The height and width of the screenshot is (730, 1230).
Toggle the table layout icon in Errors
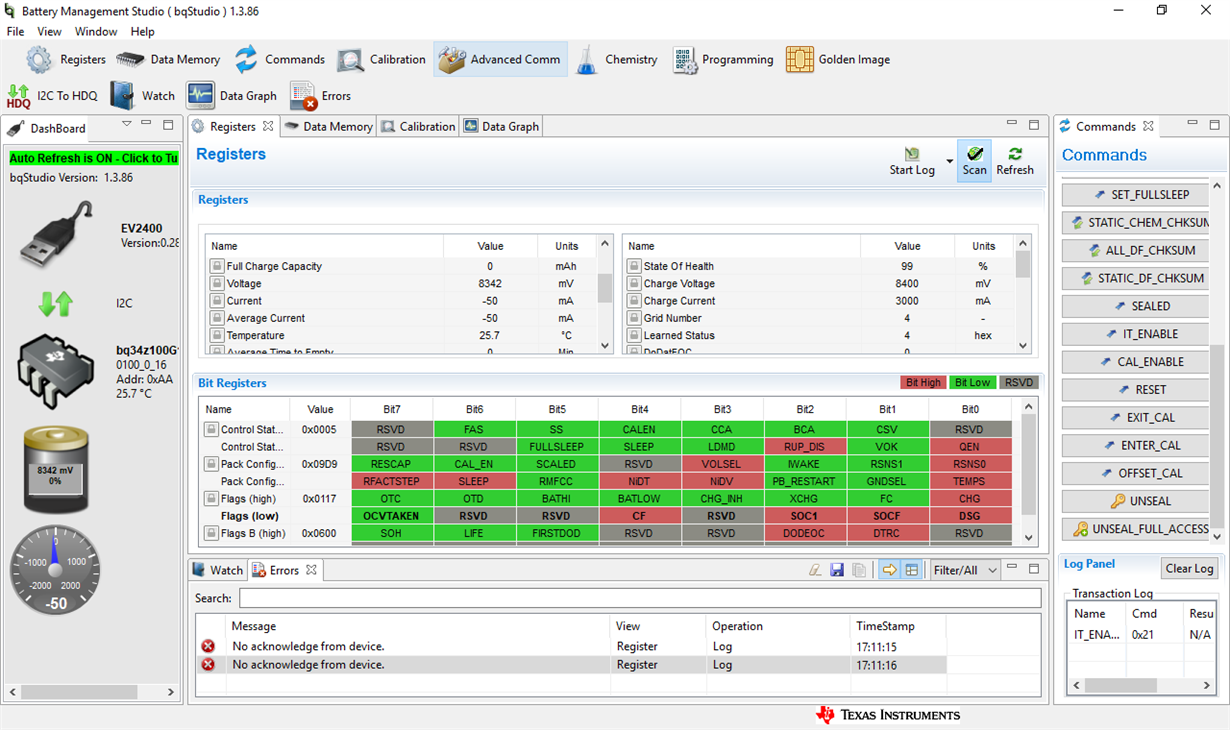click(x=911, y=570)
